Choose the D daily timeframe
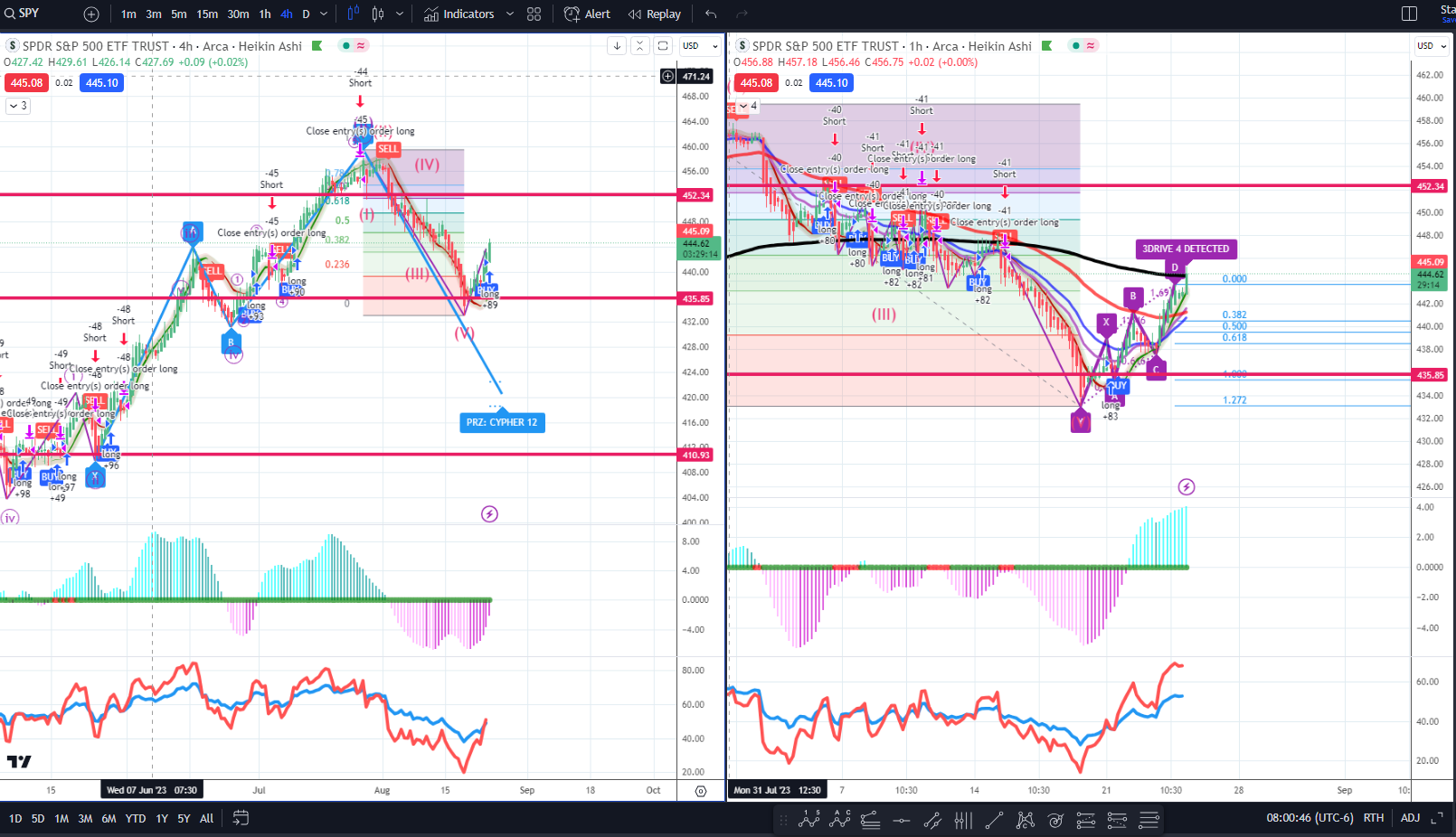The image size is (1456, 837). click(x=306, y=14)
